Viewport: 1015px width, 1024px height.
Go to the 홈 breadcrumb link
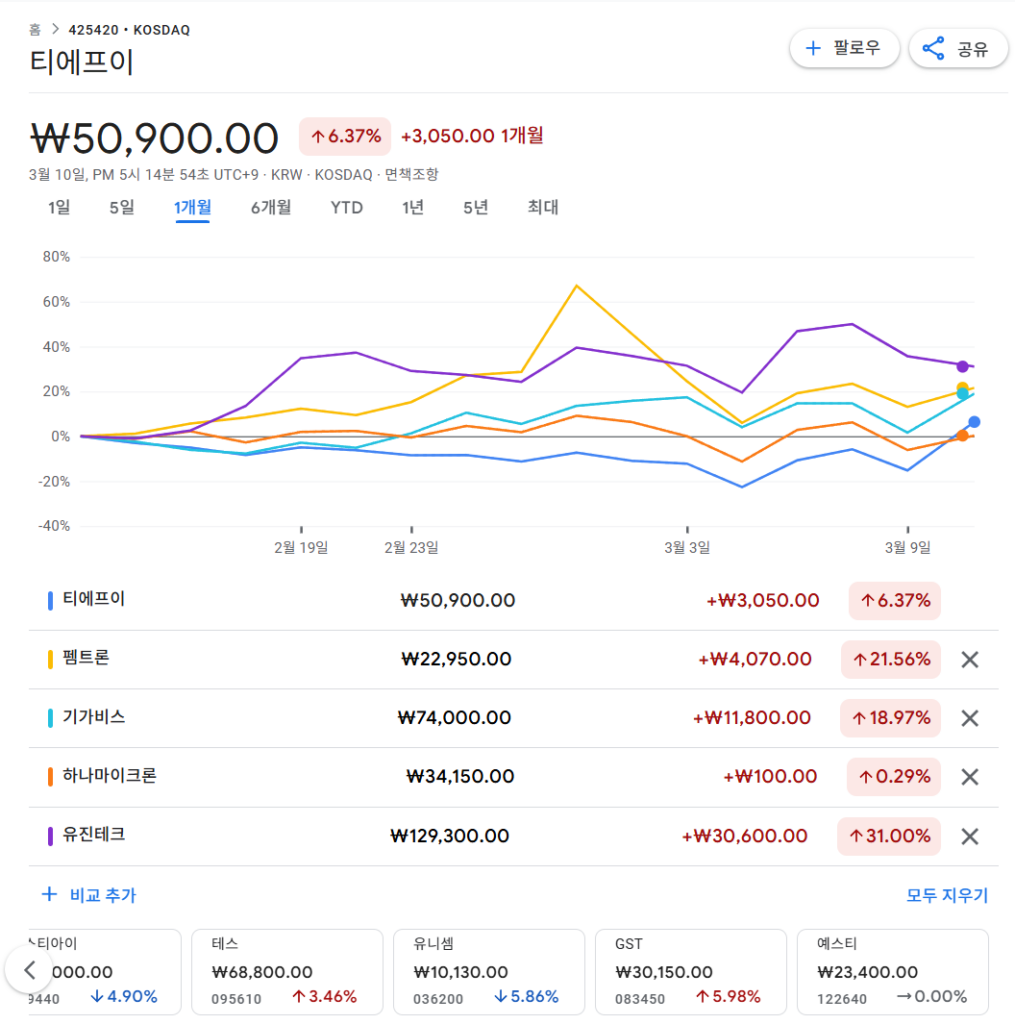[35, 30]
